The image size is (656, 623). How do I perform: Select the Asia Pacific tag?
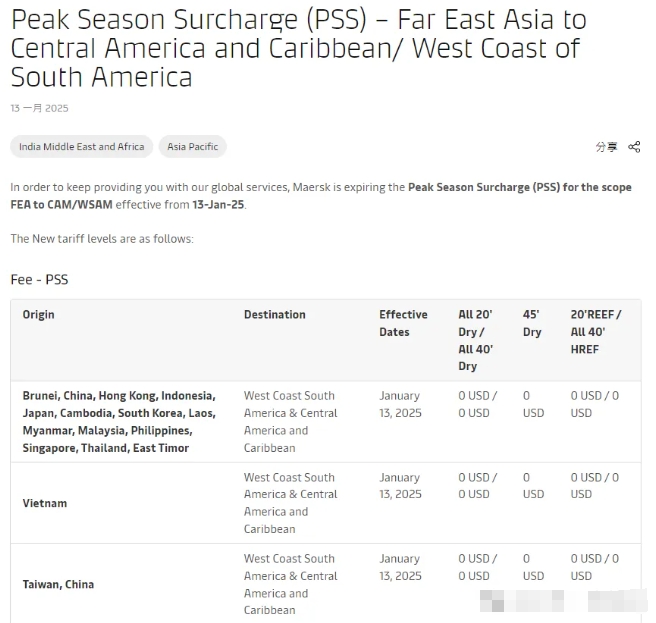coord(192,146)
